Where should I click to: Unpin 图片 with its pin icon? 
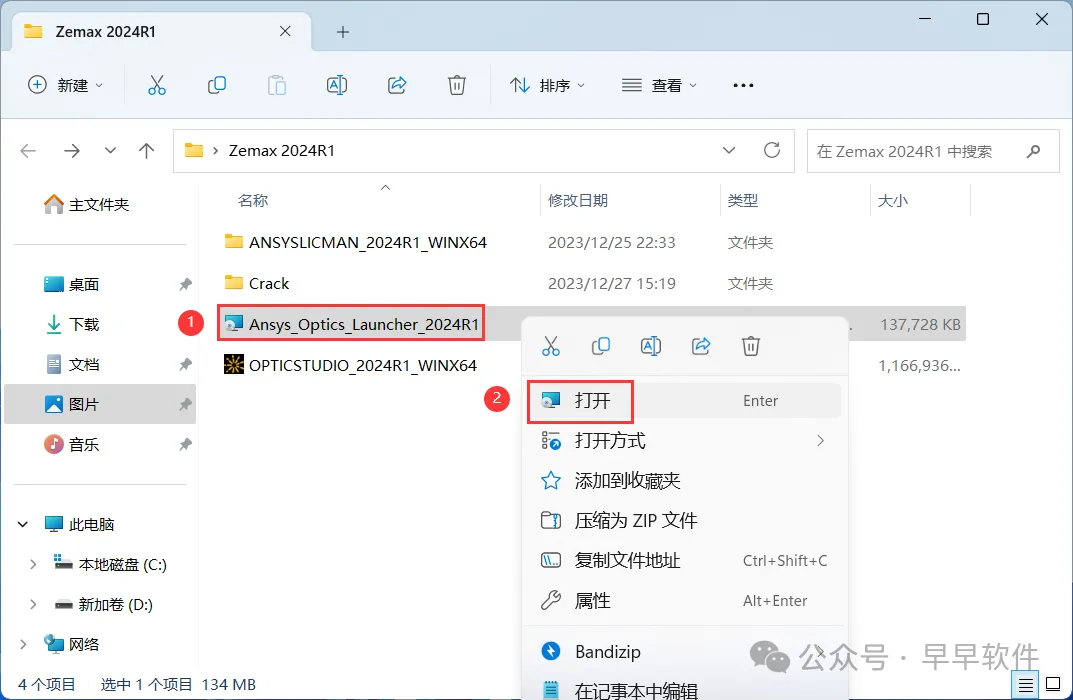click(x=185, y=404)
